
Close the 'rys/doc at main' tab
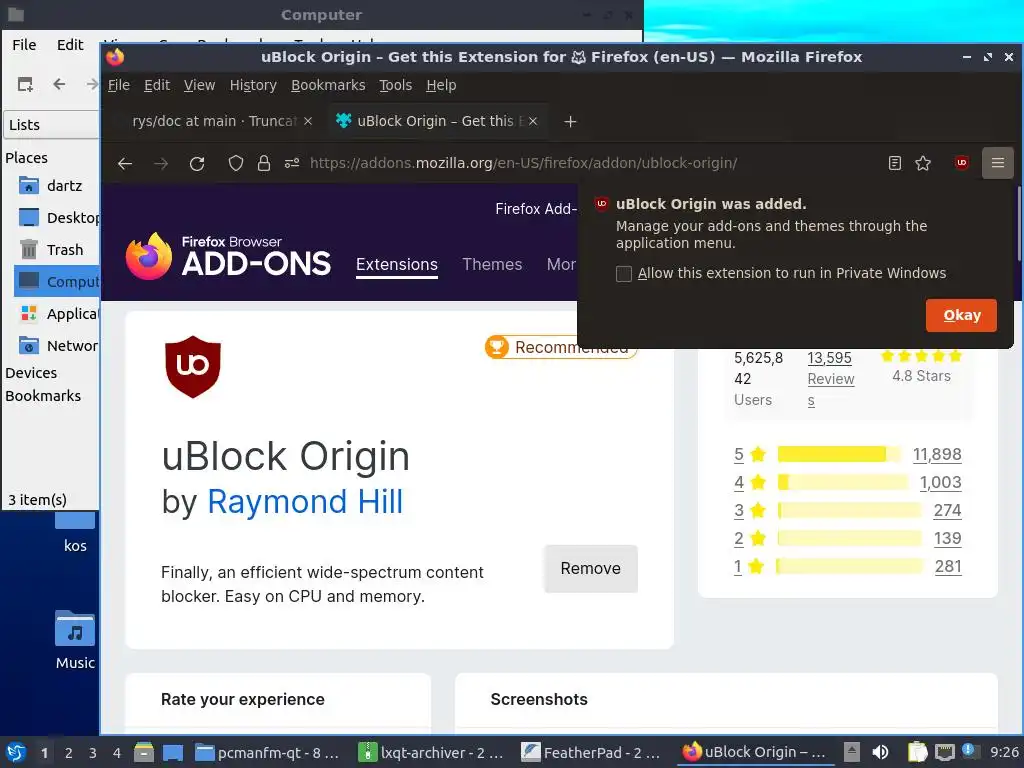click(x=308, y=121)
